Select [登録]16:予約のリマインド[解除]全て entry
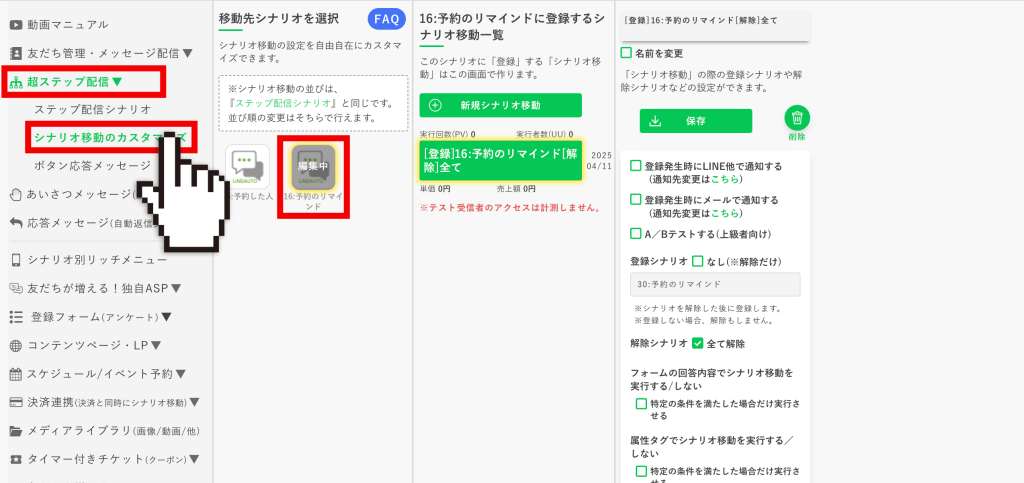 (500, 161)
